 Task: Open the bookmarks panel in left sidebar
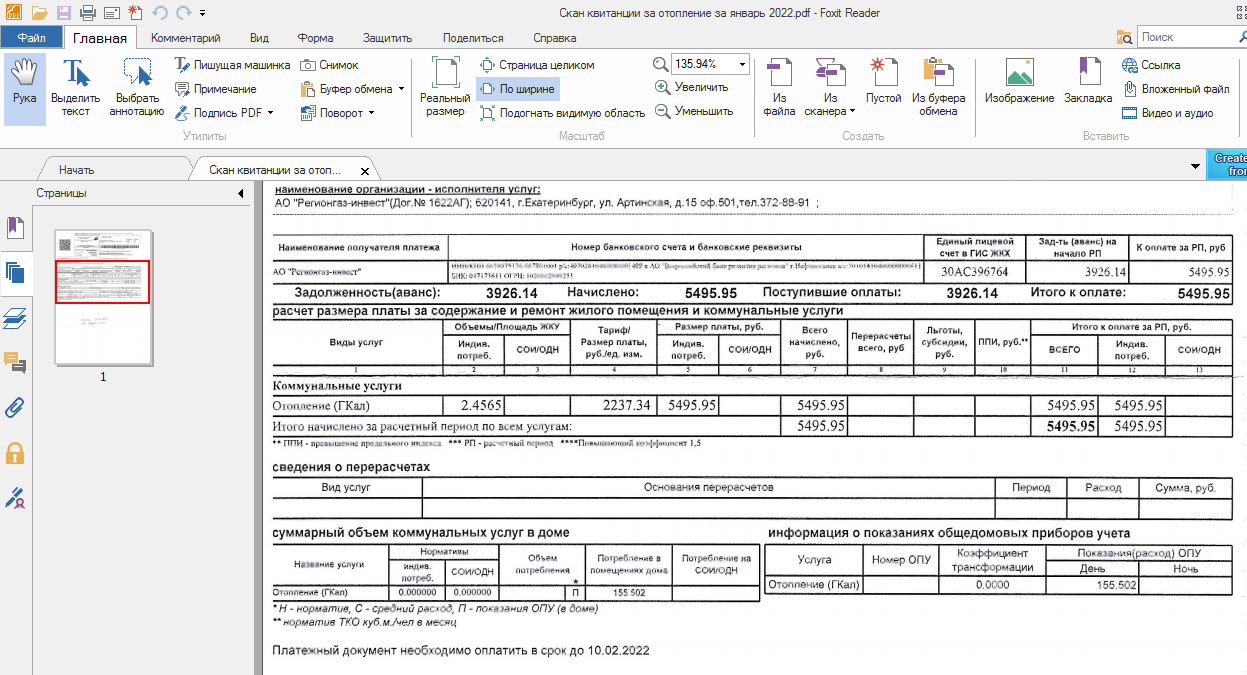tap(14, 228)
